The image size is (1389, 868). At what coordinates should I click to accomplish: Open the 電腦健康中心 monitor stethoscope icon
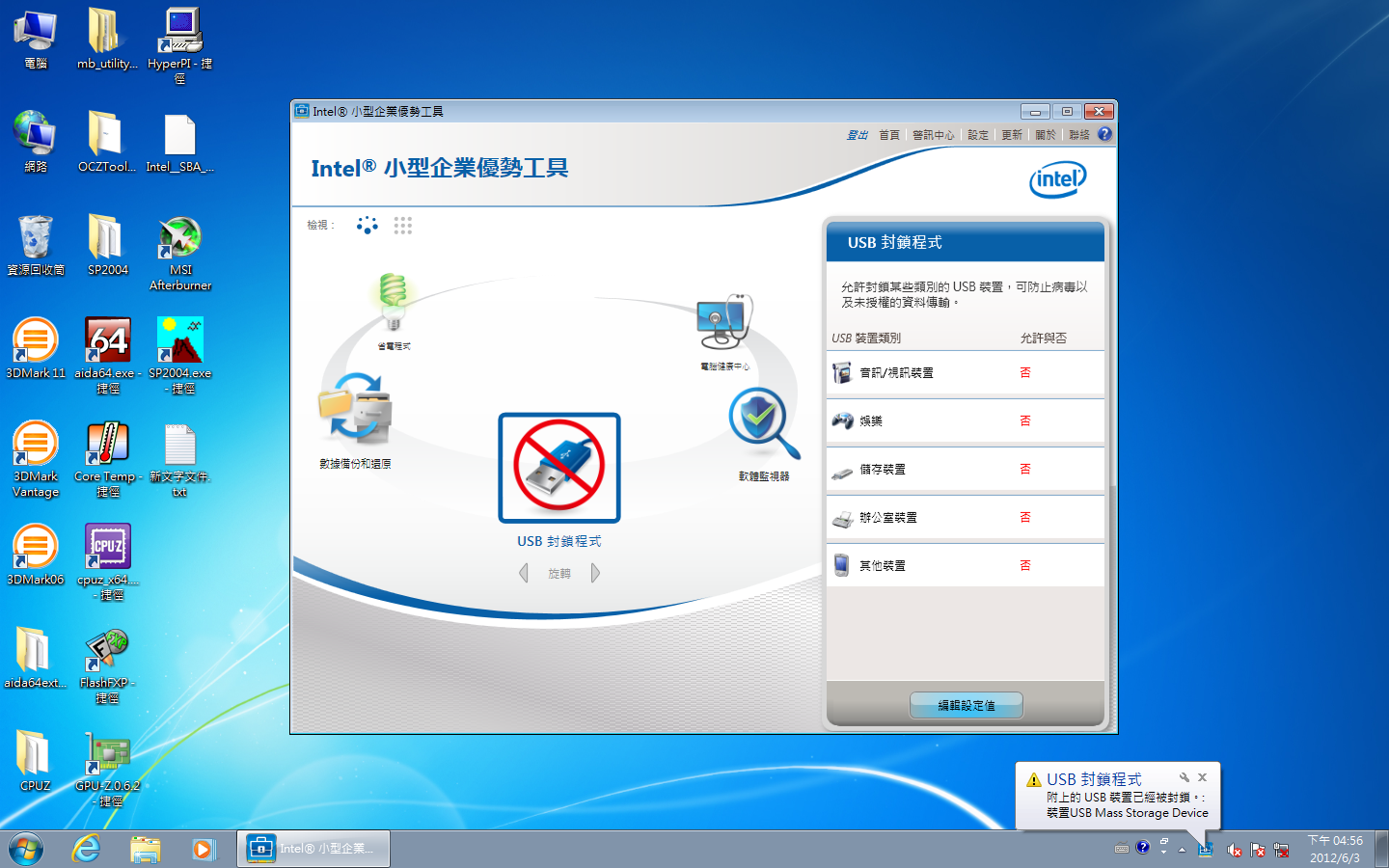click(723, 323)
